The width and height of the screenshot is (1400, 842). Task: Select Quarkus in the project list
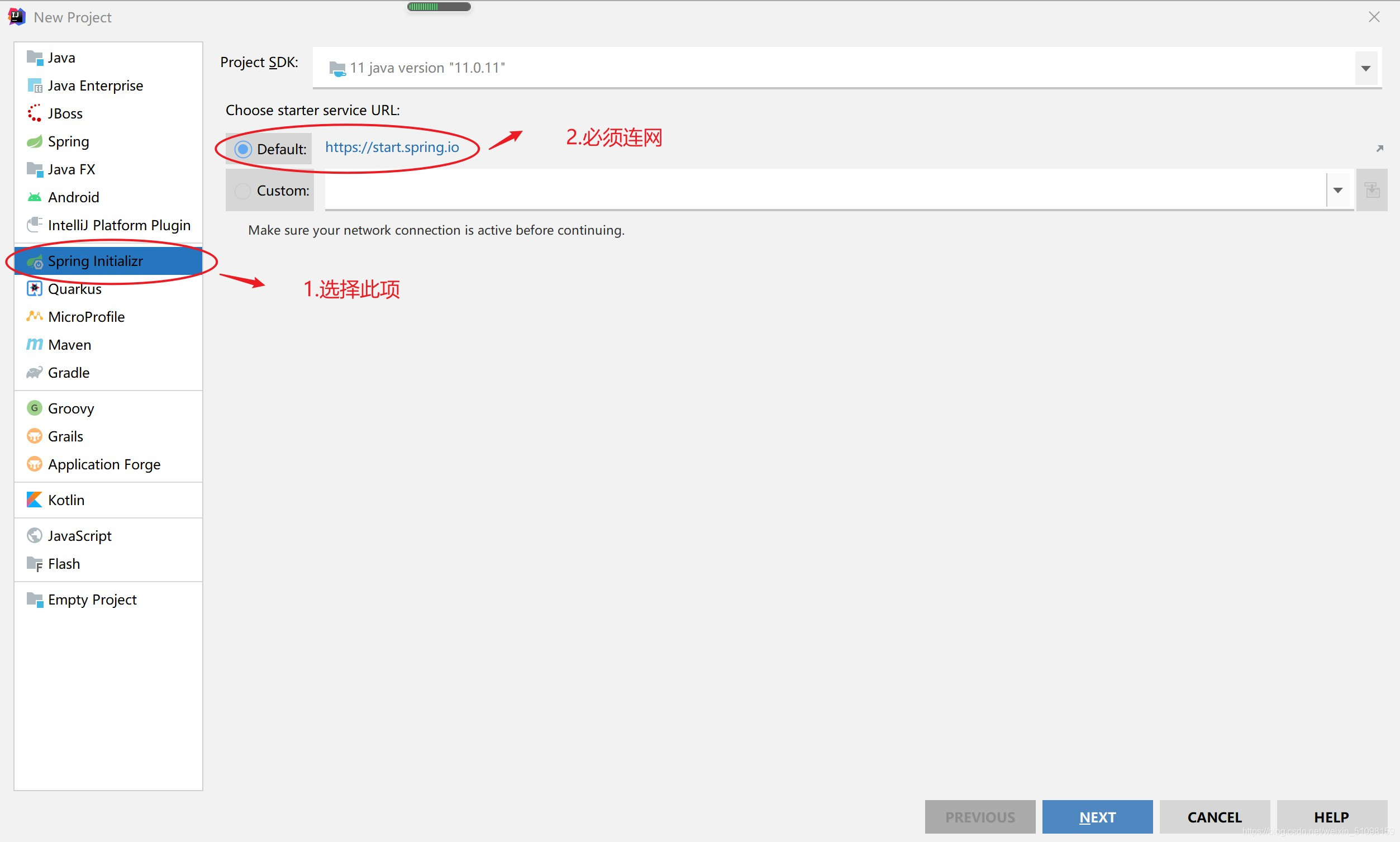pyautogui.click(x=108, y=289)
